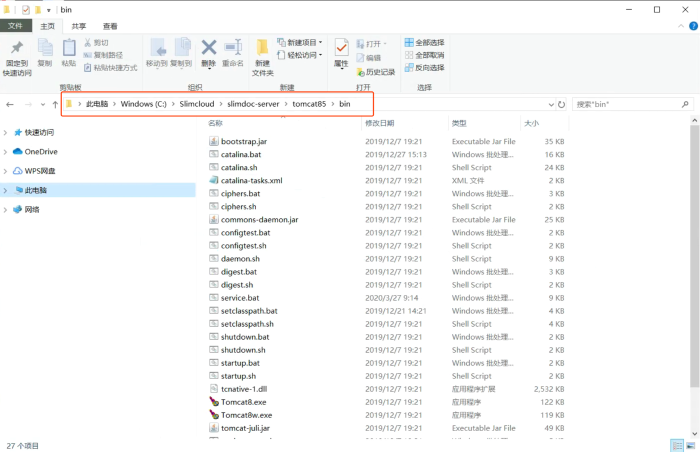Screen dimensions: 700x452
Task: Click the red Delete X icon
Action: coord(208,47)
